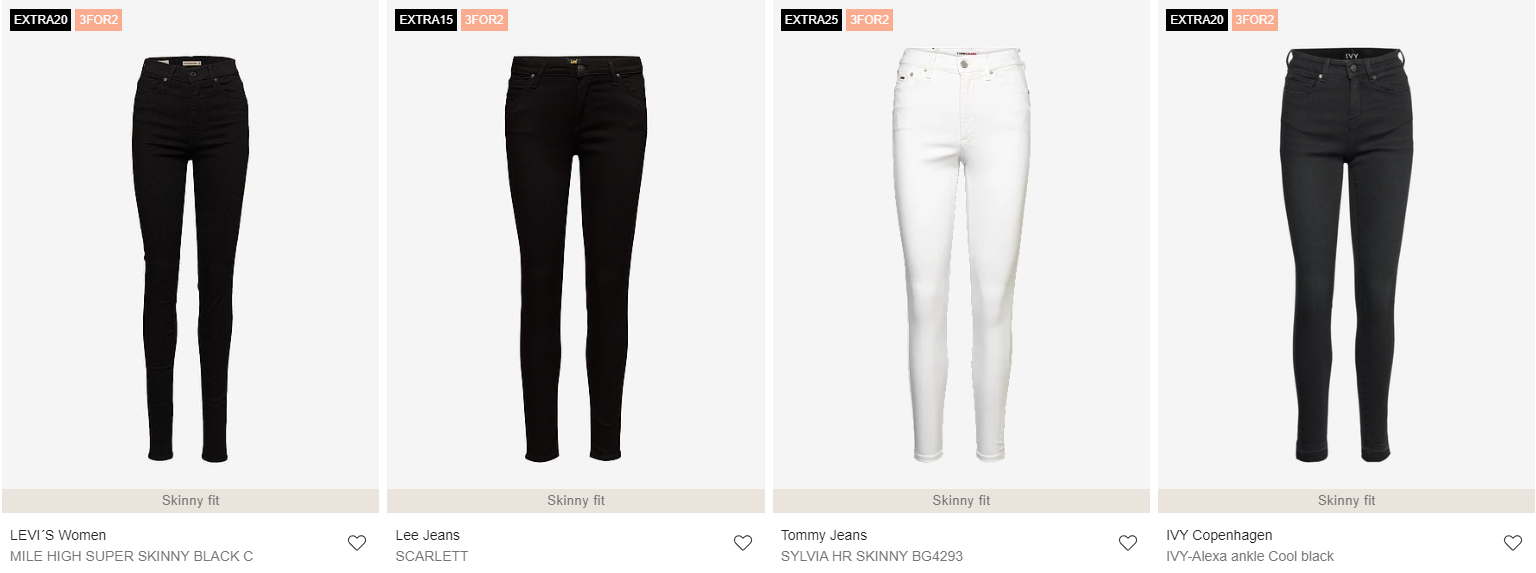
Task: Click the EXTRA15 badge on Lee Jeans
Action: tap(426, 20)
